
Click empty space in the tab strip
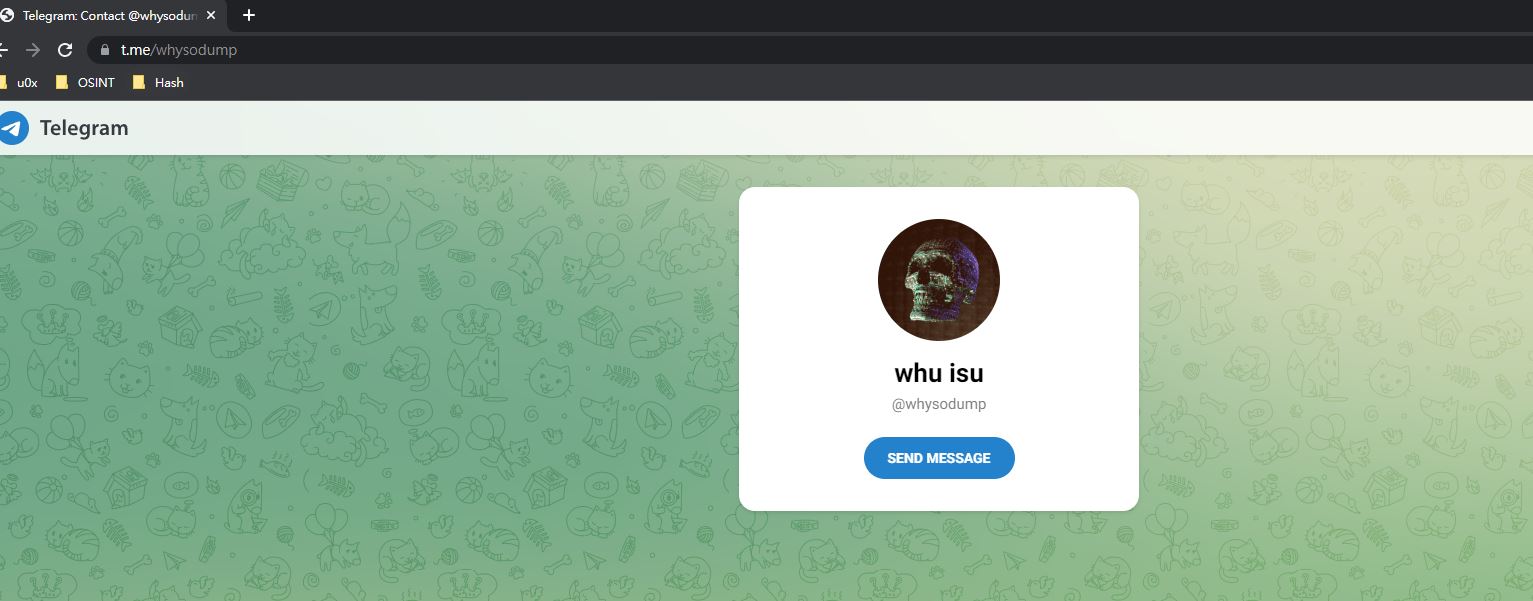point(900,15)
